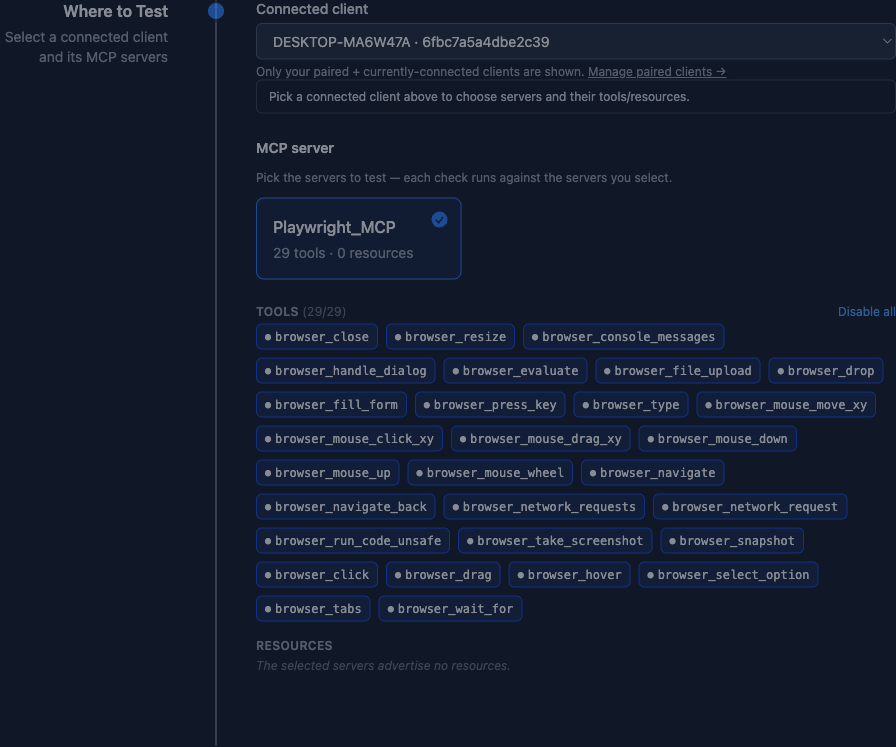This screenshot has height=747, width=896.
Task: Click the browser_drag tool chip
Action: click(x=443, y=574)
